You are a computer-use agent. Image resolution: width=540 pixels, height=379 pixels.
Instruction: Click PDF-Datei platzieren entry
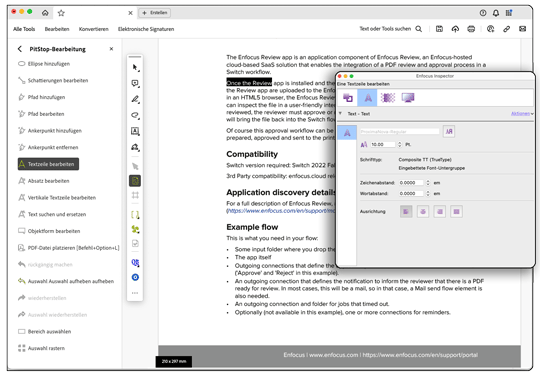pos(69,248)
